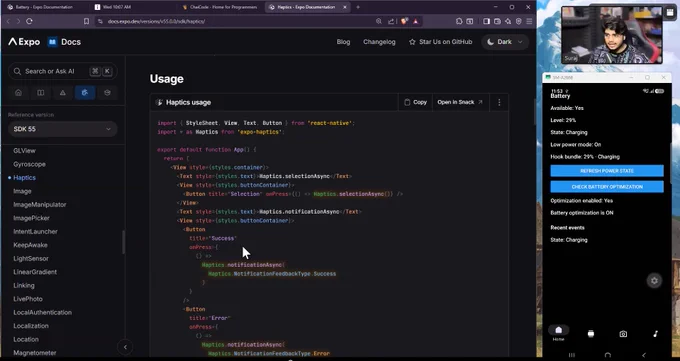The width and height of the screenshot is (680, 361).
Task: Open Localization in the sidebar list
Action: 31,325
